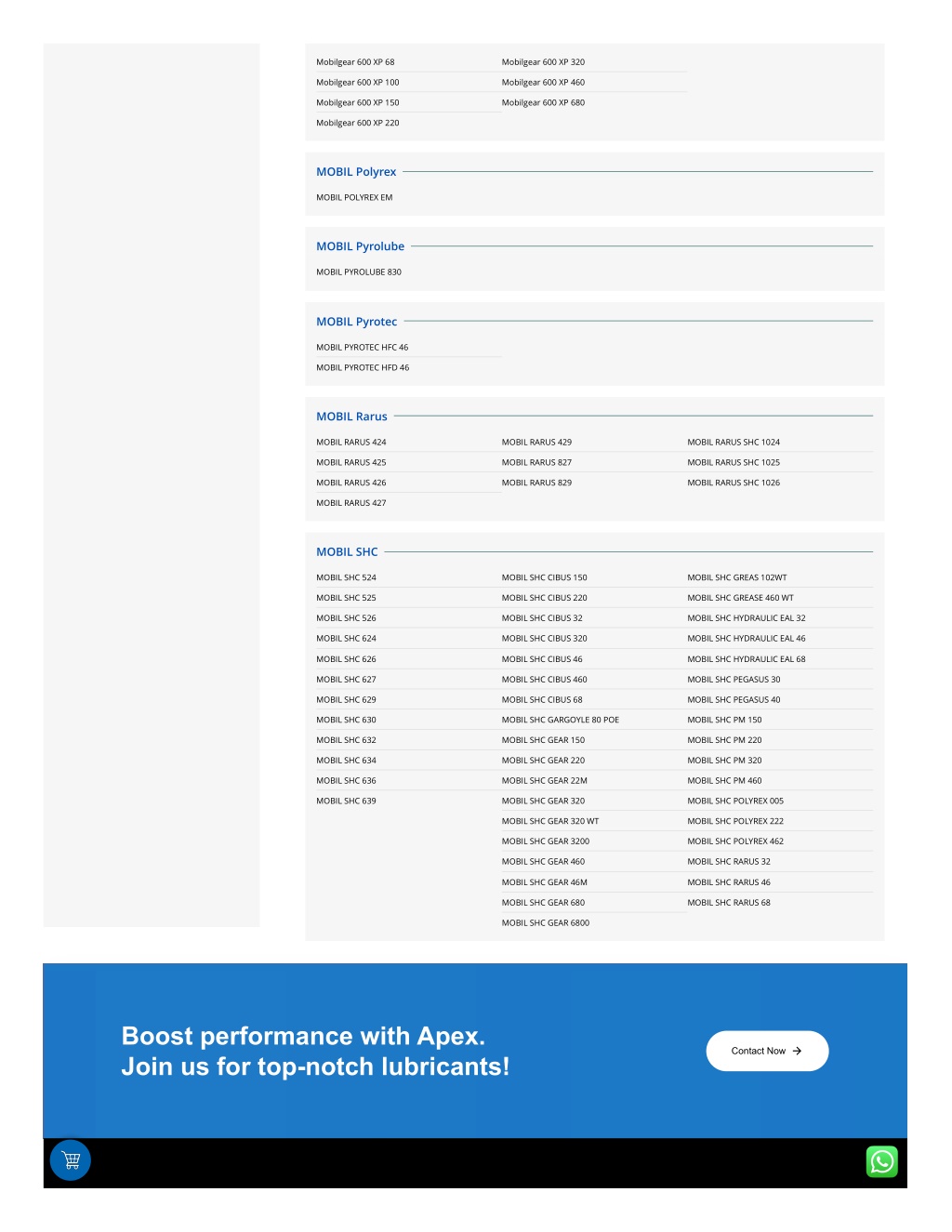Click MOBIL SHC PM 320 entry
952x1232 pixels.
(x=724, y=761)
